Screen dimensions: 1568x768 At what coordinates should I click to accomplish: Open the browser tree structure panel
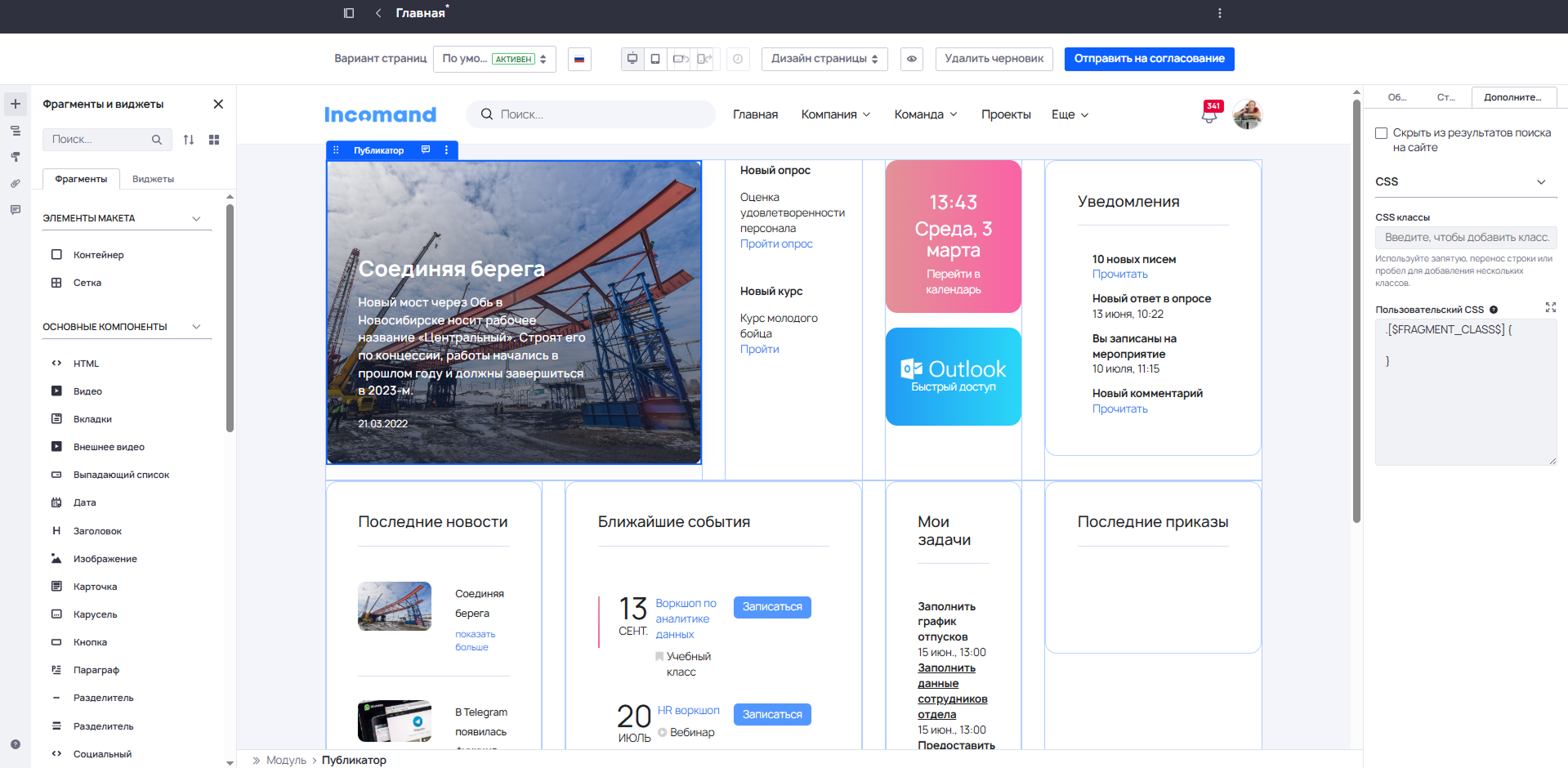(16, 131)
